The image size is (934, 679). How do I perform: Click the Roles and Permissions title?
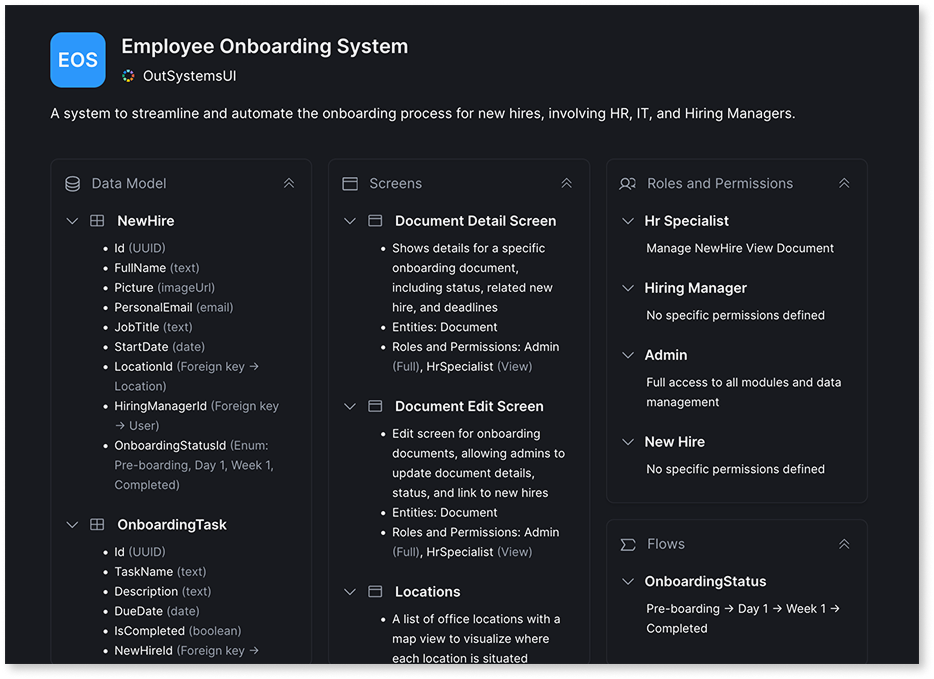pyautogui.click(x=720, y=183)
